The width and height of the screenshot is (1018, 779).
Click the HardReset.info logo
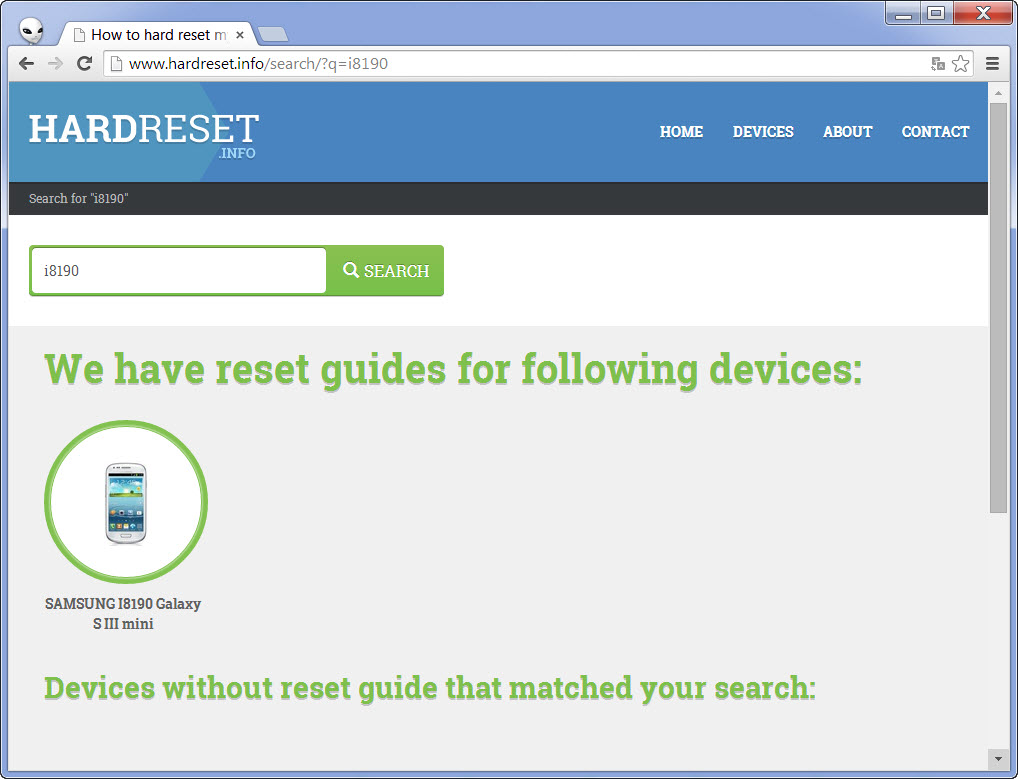[143, 134]
